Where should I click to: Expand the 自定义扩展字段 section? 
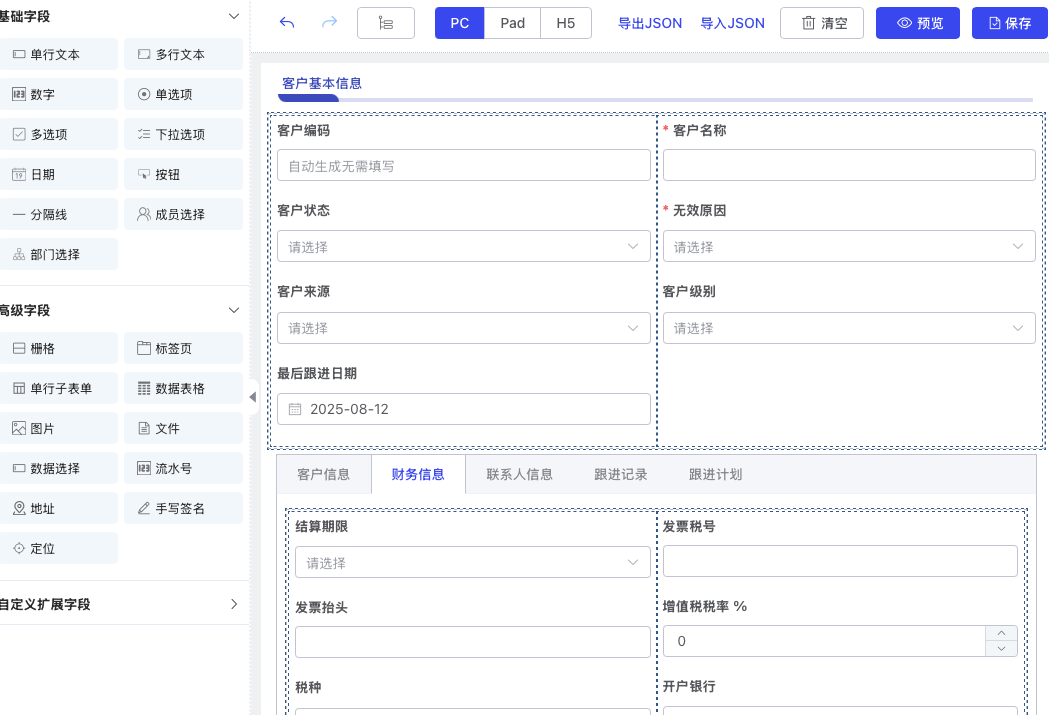[x=233, y=604]
